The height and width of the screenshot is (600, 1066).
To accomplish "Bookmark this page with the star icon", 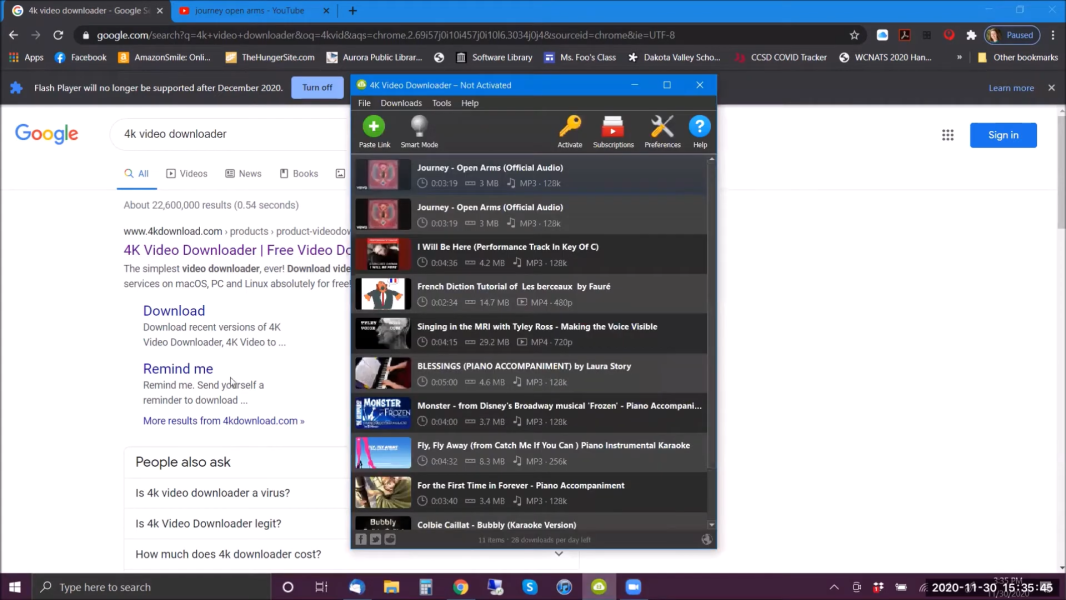I will point(855,35).
